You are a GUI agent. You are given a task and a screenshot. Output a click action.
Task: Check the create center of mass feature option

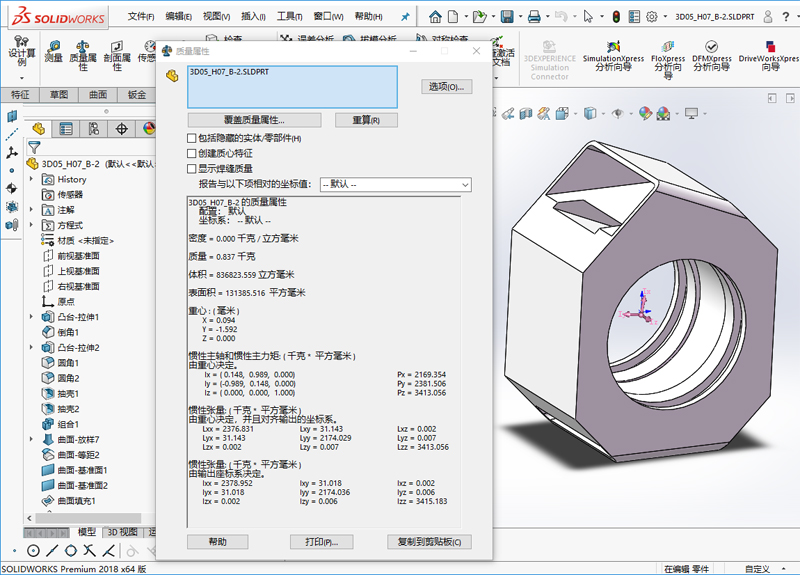(192, 154)
